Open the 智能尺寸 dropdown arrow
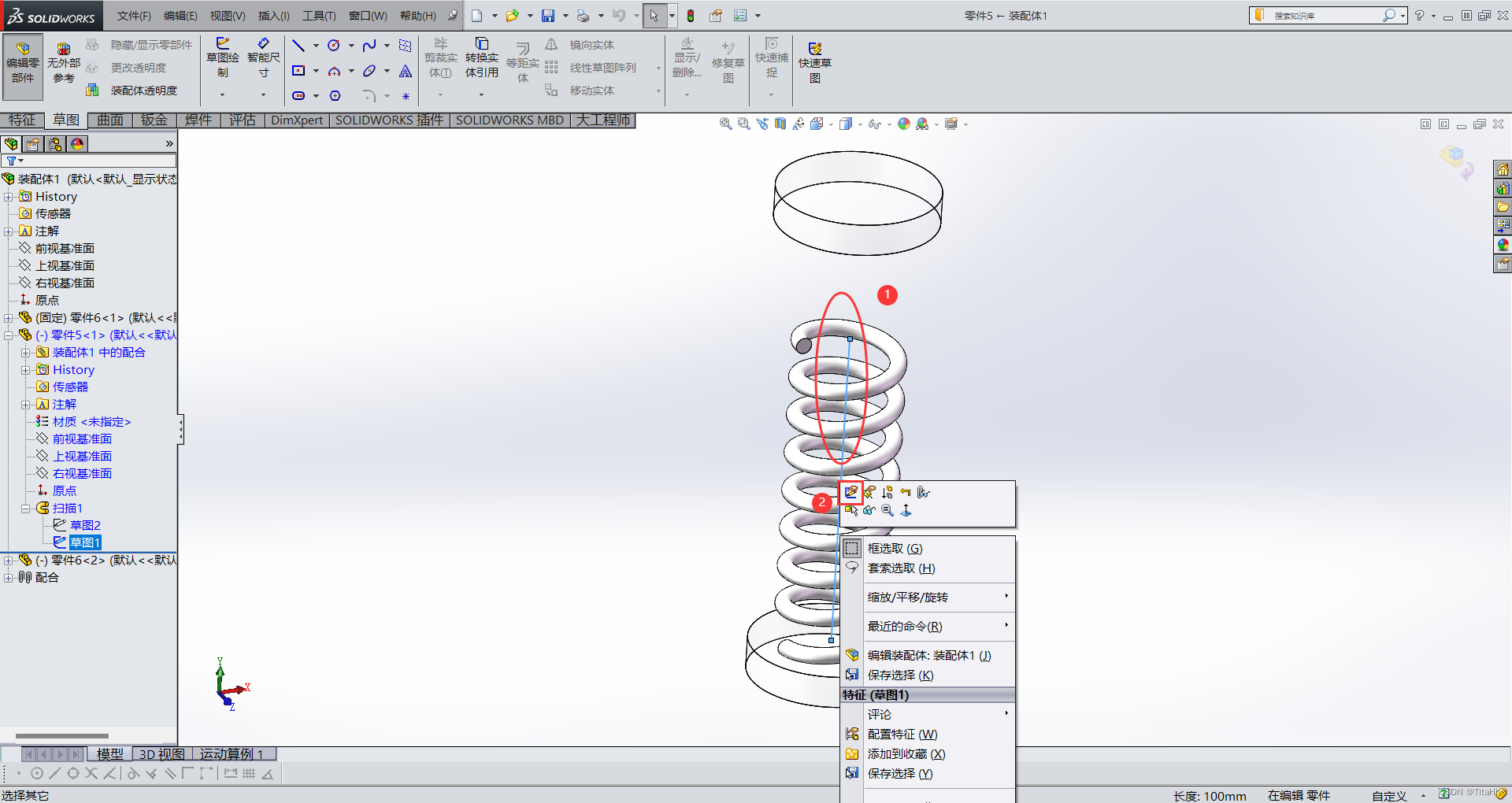 click(x=263, y=95)
